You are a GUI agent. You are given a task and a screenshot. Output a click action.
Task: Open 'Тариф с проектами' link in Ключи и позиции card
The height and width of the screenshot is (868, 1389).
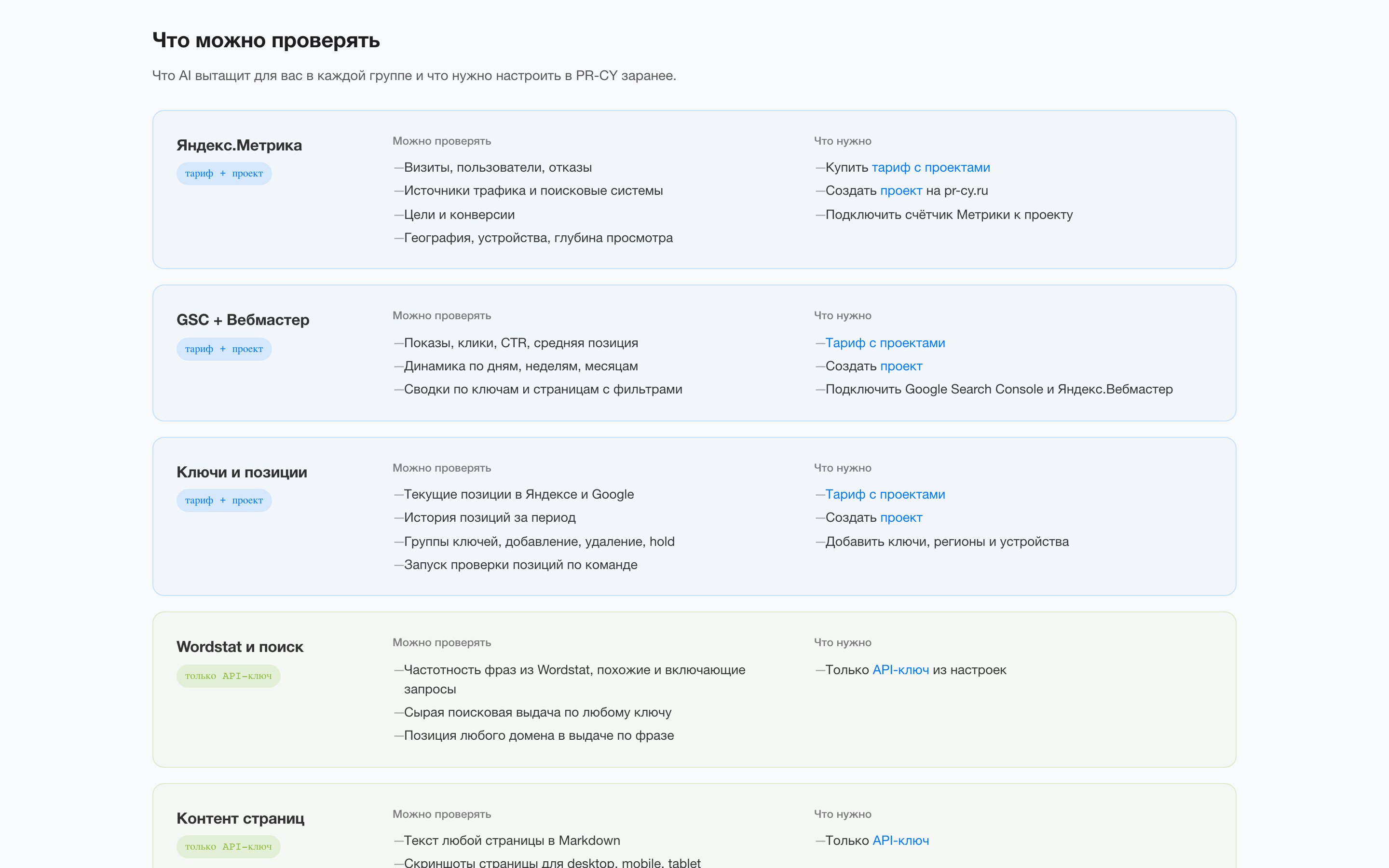pos(885,494)
